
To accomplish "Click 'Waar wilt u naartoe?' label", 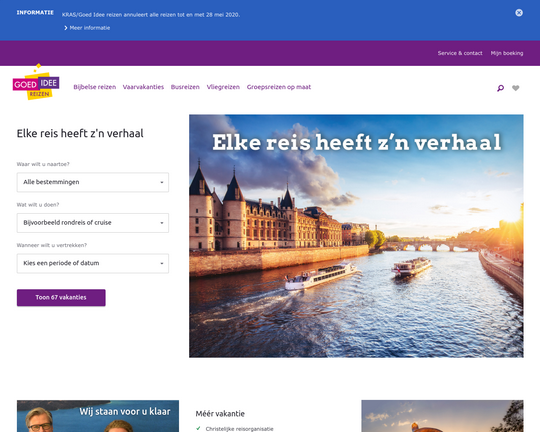I will point(43,164).
